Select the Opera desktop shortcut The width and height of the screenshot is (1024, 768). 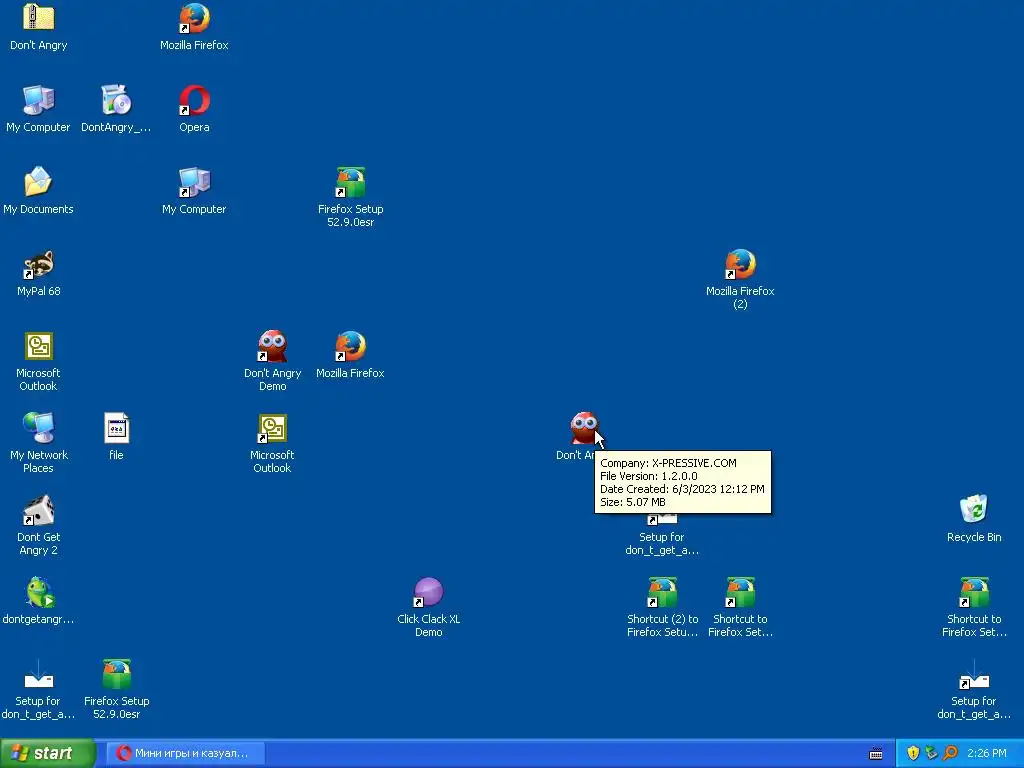click(x=194, y=100)
